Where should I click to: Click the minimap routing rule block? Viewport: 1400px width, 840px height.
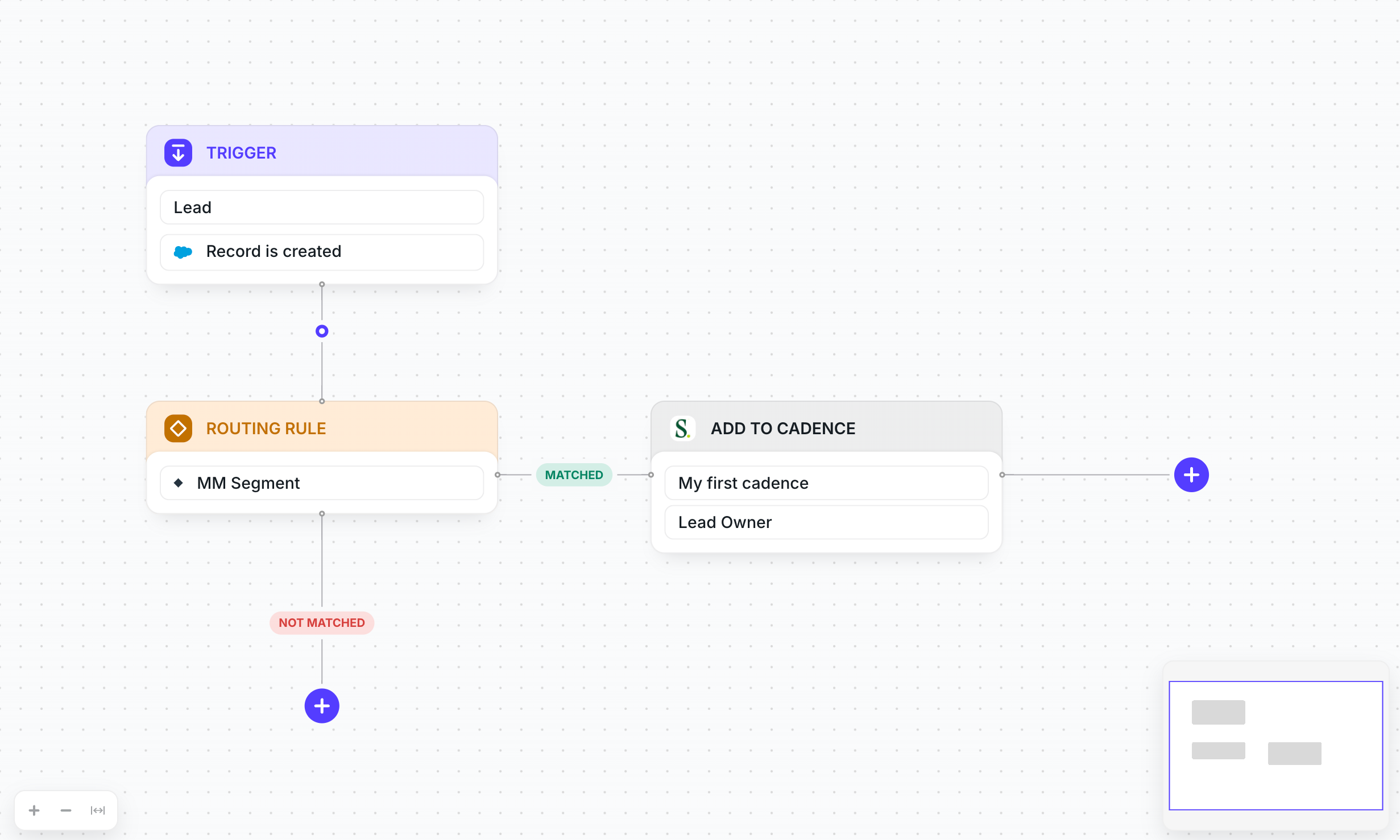[1218, 750]
